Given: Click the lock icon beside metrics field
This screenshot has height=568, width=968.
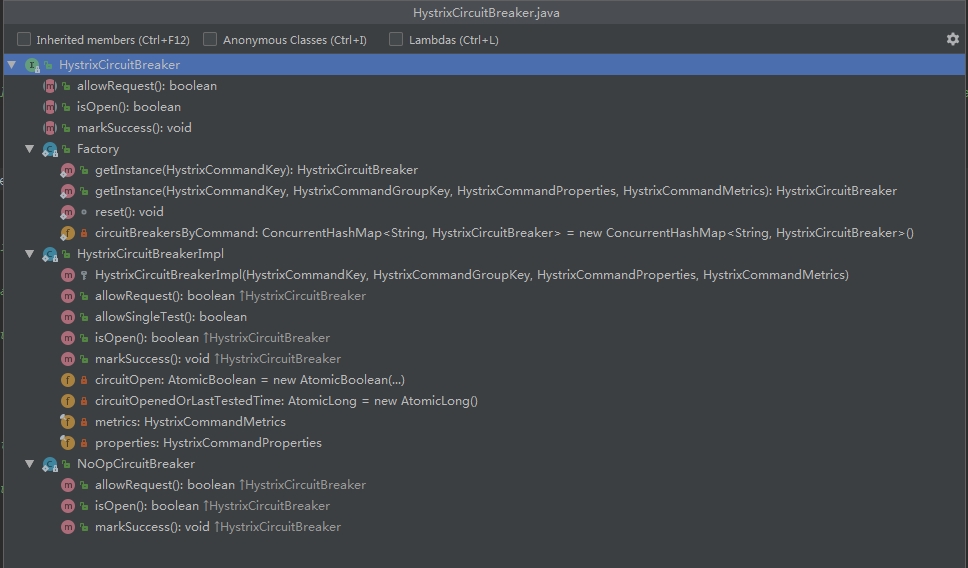Looking at the screenshot, I should click(84, 422).
